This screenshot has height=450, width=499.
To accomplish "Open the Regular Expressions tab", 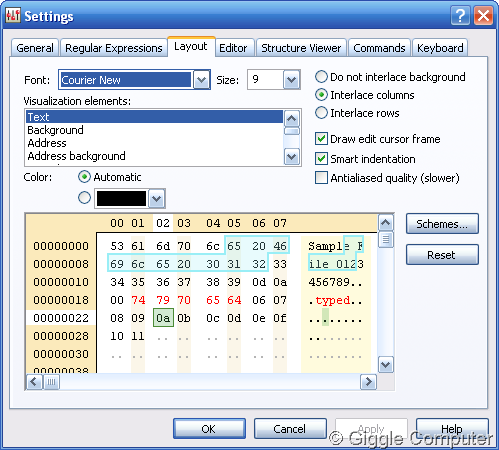I will click(x=114, y=48).
